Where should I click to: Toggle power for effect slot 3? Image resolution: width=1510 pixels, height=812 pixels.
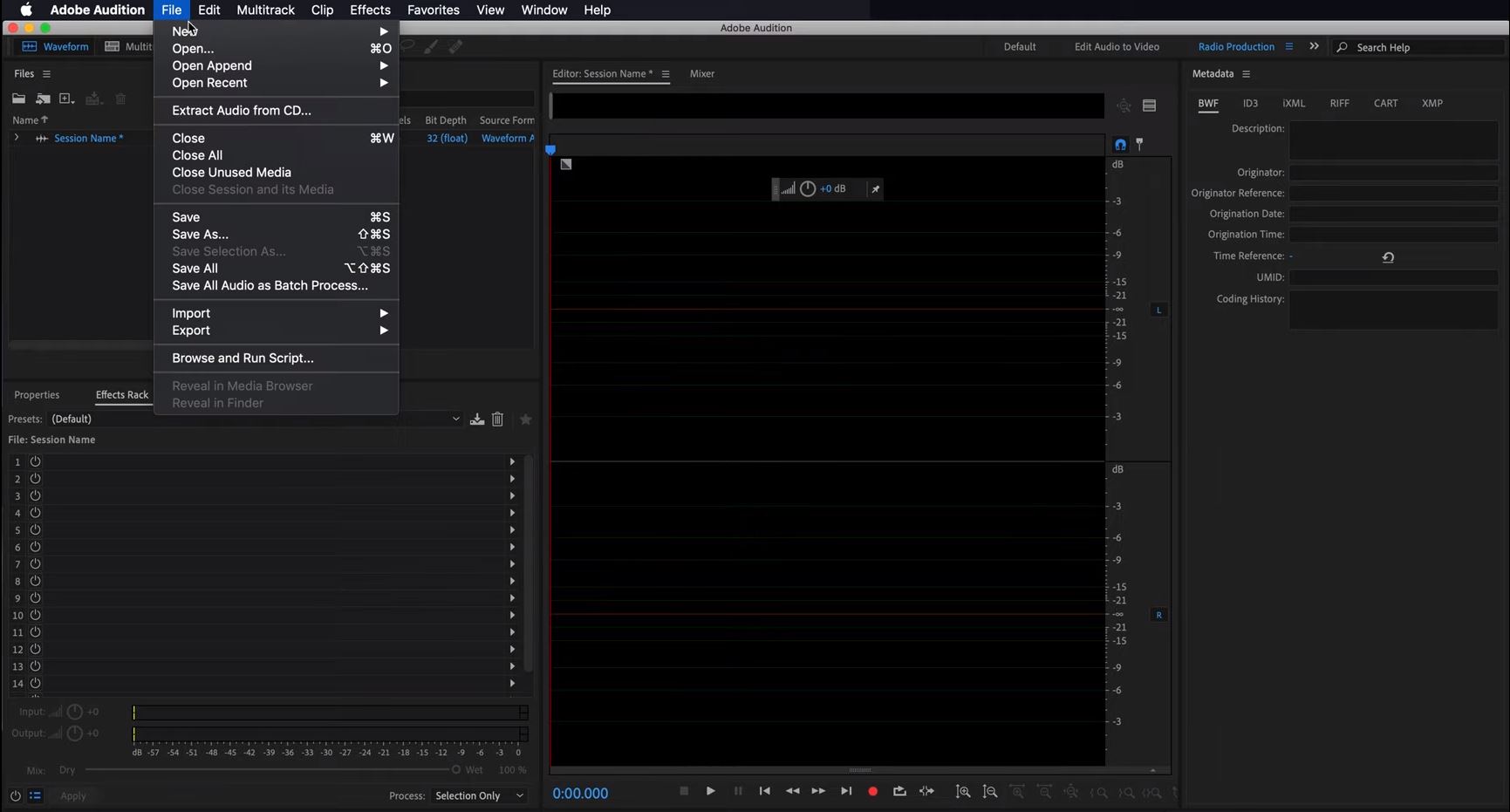pos(36,495)
